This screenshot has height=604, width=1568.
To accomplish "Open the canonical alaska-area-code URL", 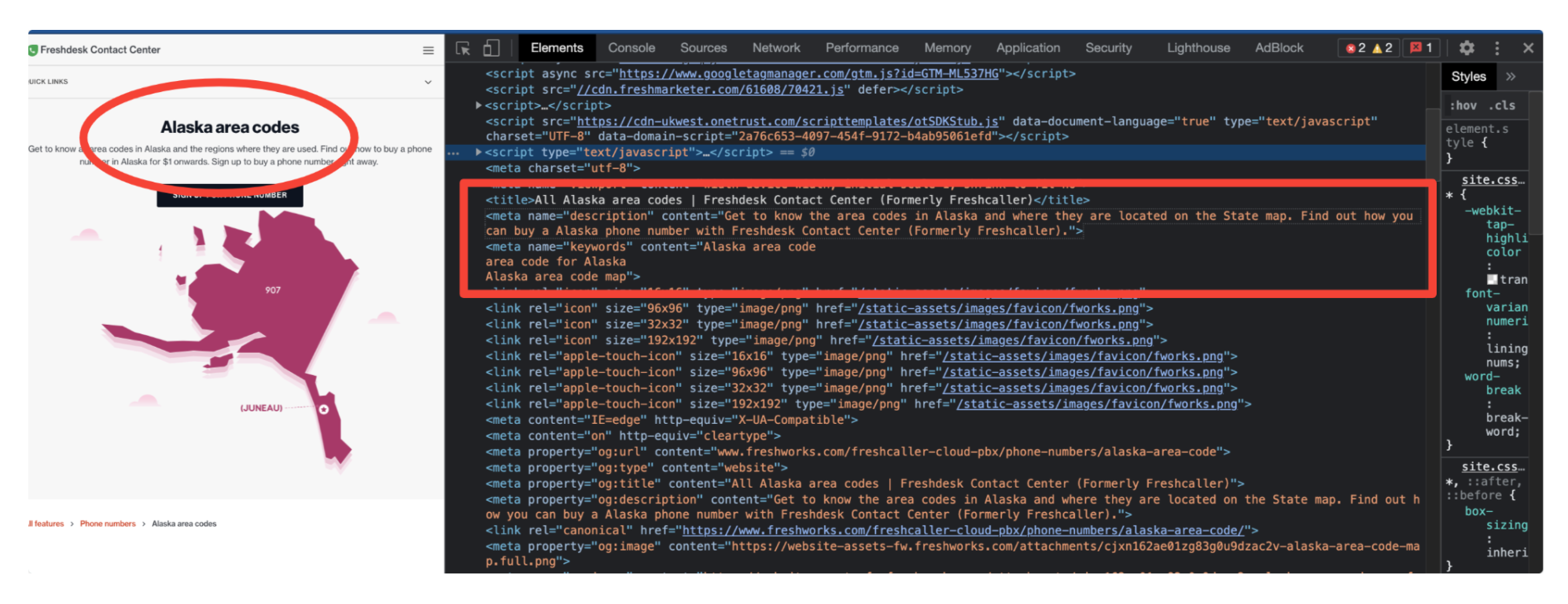I will (x=963, y=530).
